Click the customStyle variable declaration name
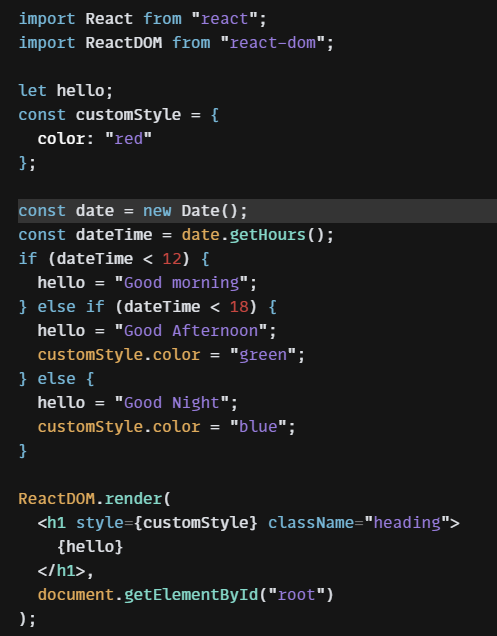This screenshot has height=636, width=497. pyautogui.click(x=128, y=115)
